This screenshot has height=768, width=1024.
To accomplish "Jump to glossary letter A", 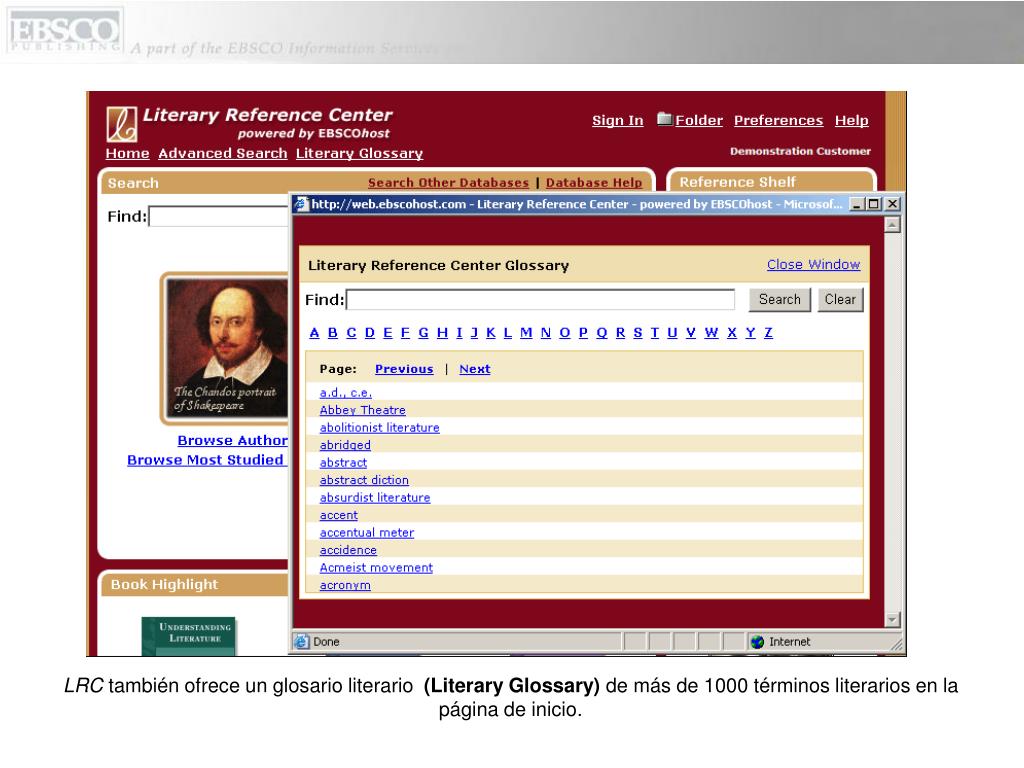I will [x=314, y=333].
